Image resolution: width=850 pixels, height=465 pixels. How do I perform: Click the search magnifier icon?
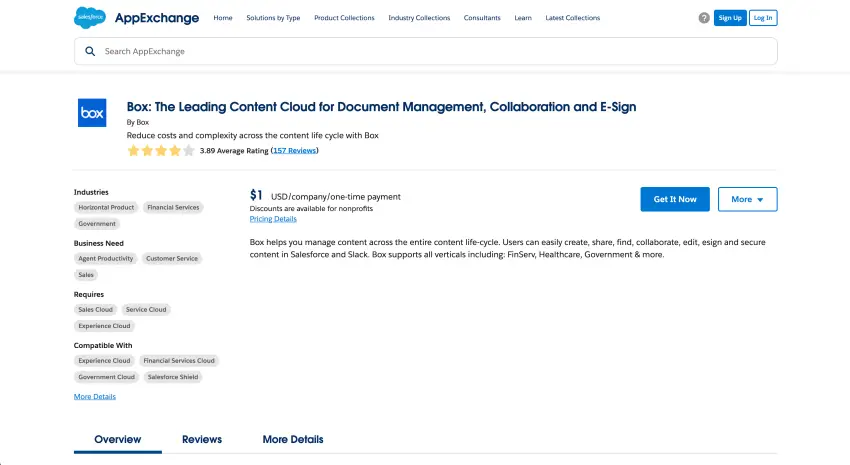90,51
